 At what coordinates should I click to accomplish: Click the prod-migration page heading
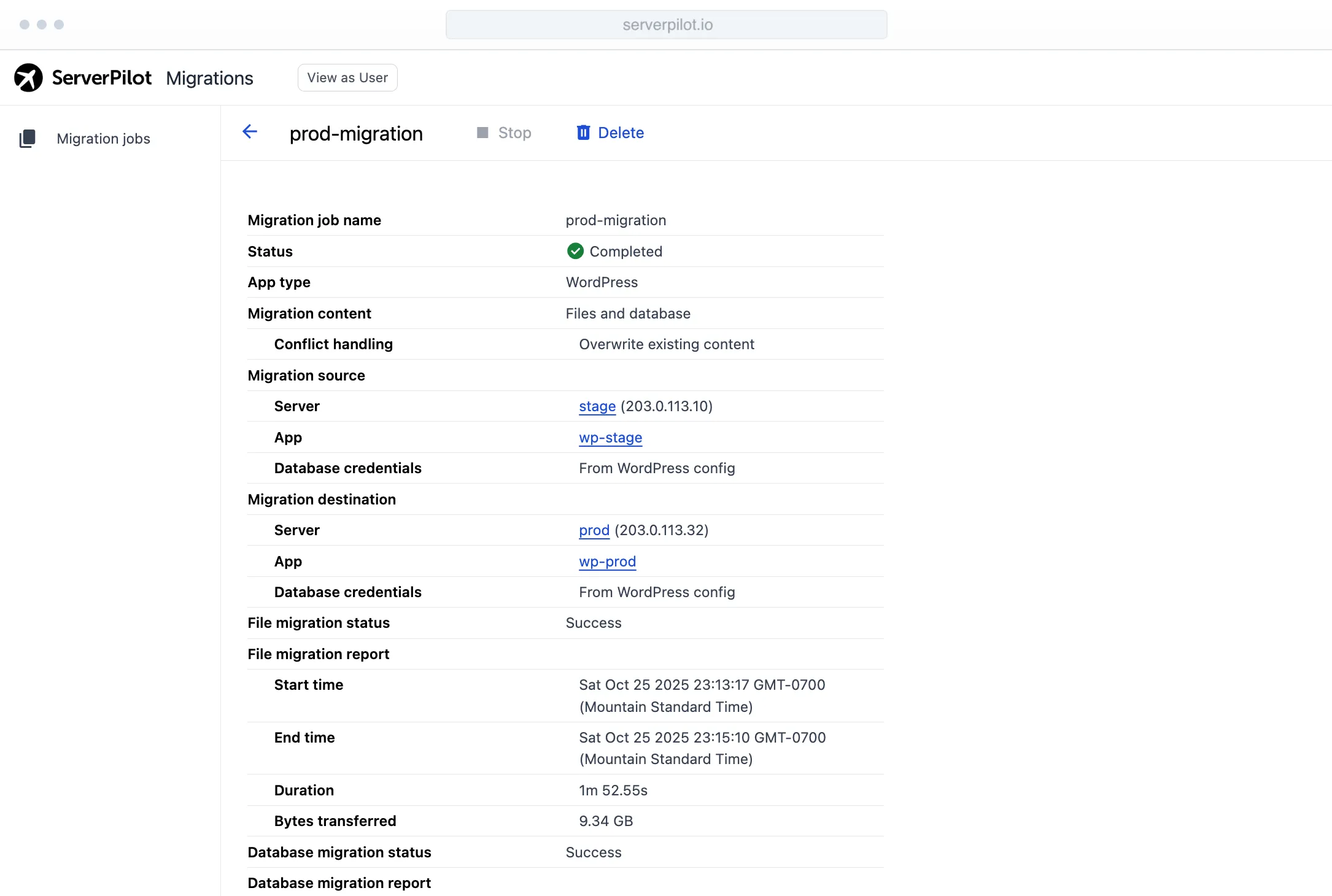coord(356,133)
